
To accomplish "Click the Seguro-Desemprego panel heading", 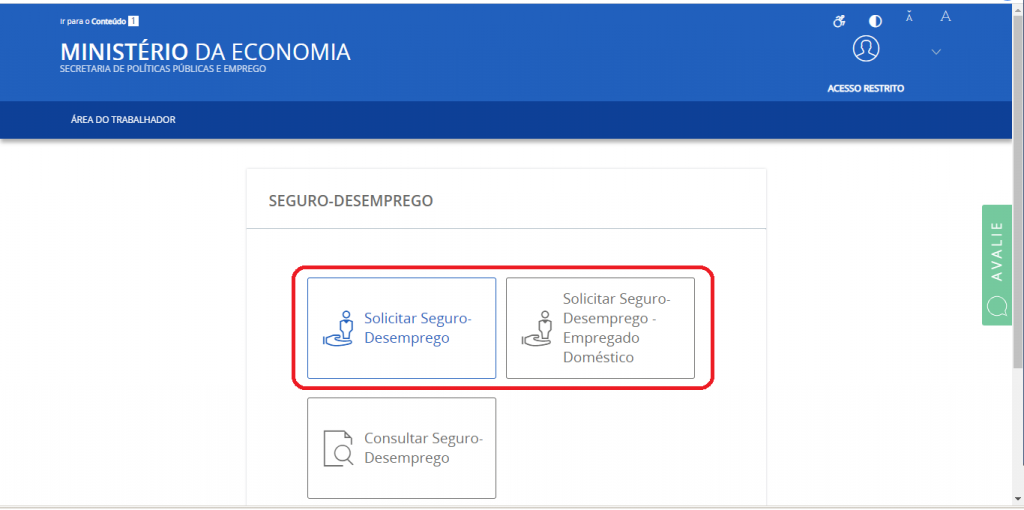I will click(351, 201).
